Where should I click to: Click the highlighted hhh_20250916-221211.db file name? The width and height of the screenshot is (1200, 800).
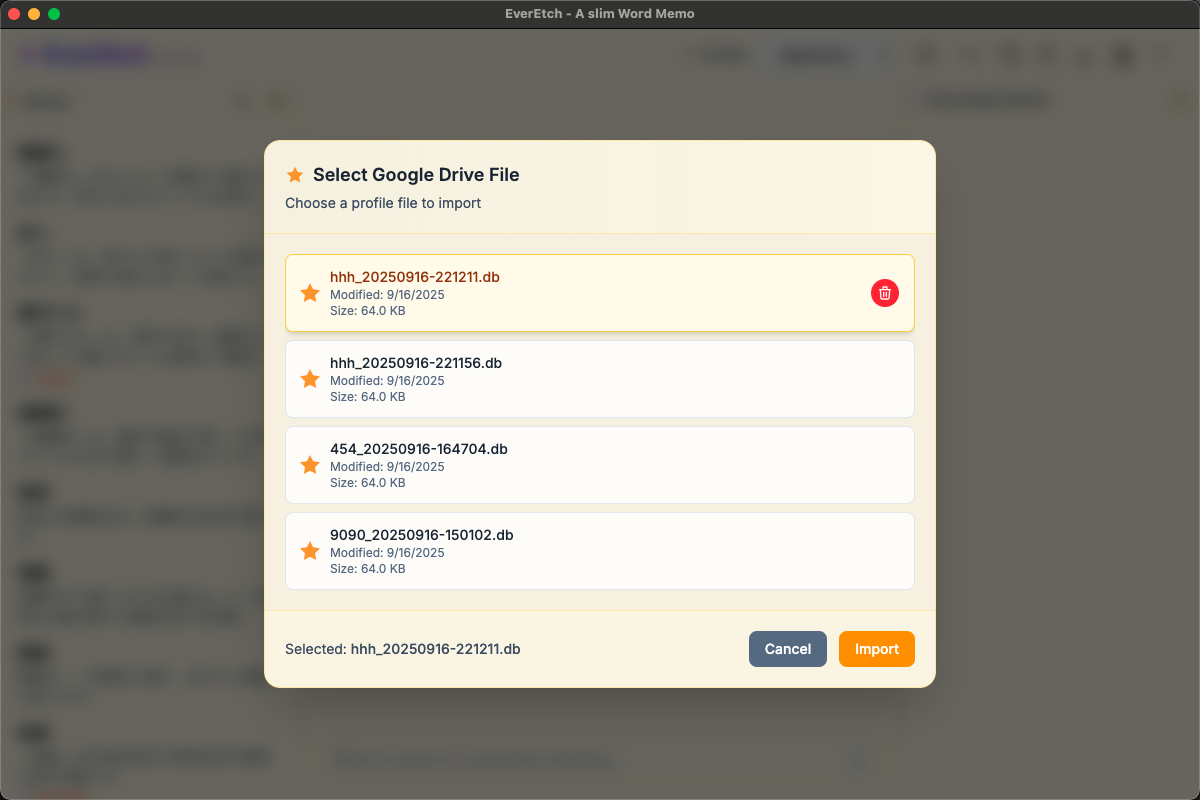(x=414, y=277)
